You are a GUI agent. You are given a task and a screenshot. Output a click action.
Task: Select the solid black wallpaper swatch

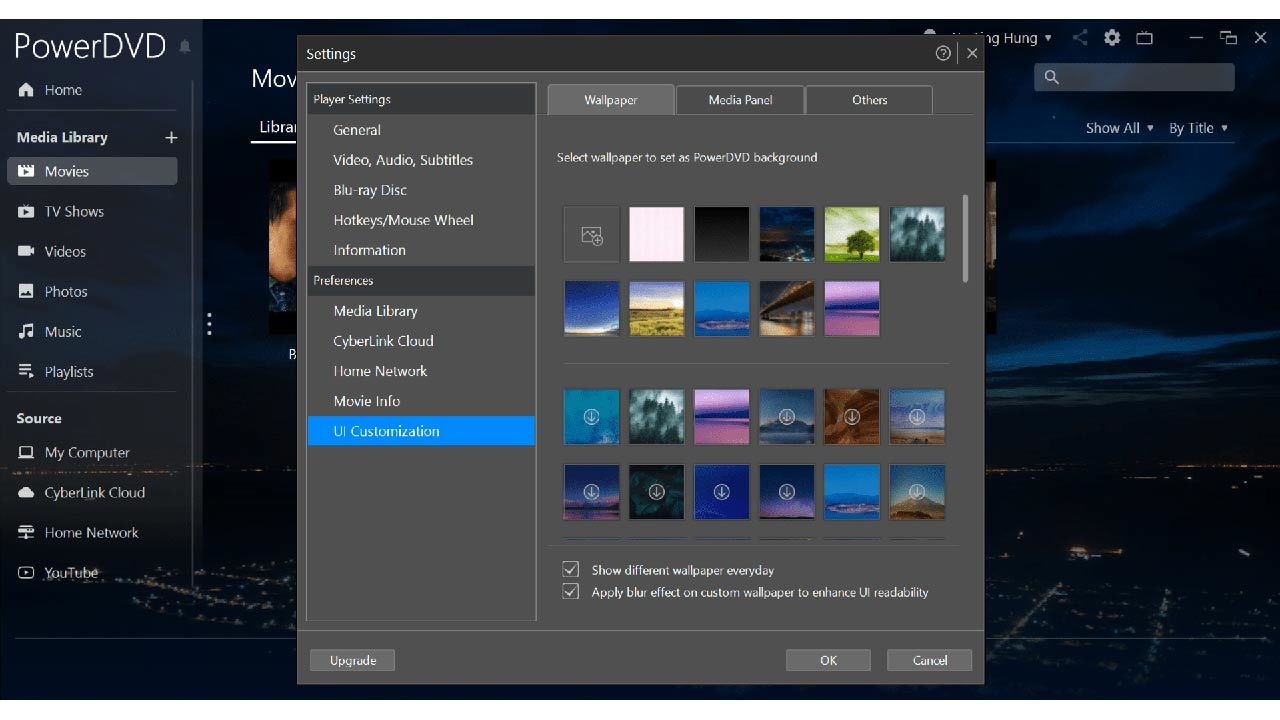pos(722,235)
